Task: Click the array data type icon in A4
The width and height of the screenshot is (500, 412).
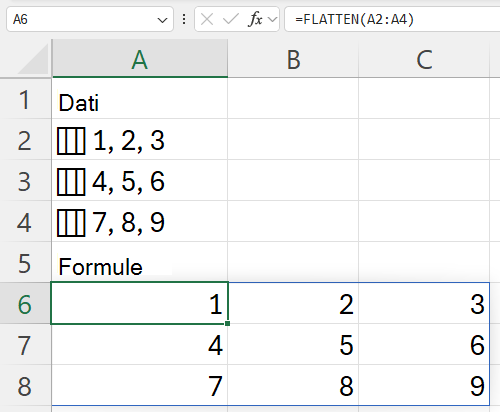Action: [71, 223]
